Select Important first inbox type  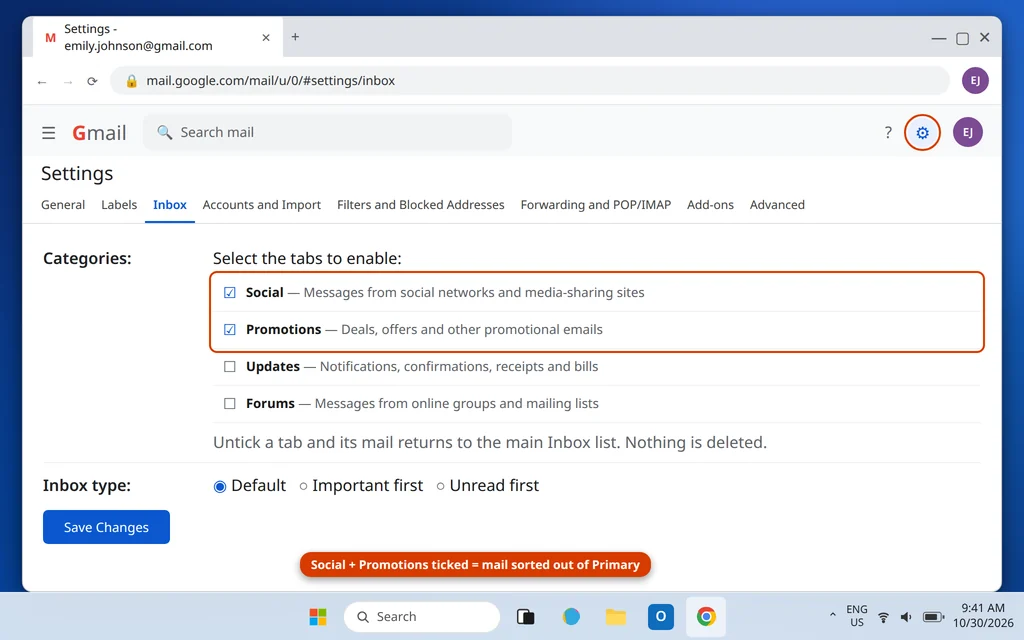(x=303, y=486)
